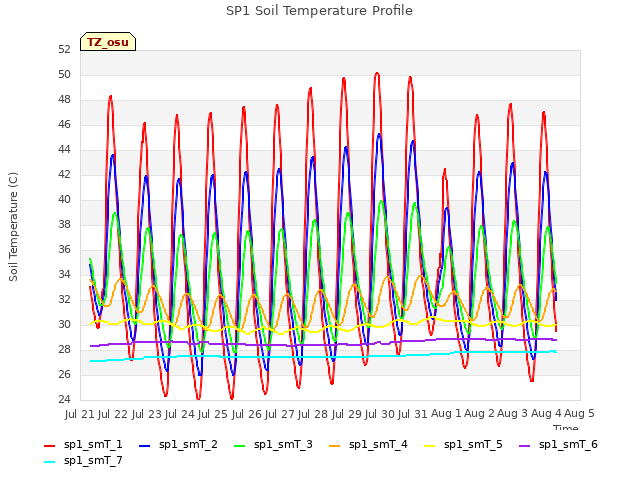Click the 42 y-axis tick label

click(64, 175)
